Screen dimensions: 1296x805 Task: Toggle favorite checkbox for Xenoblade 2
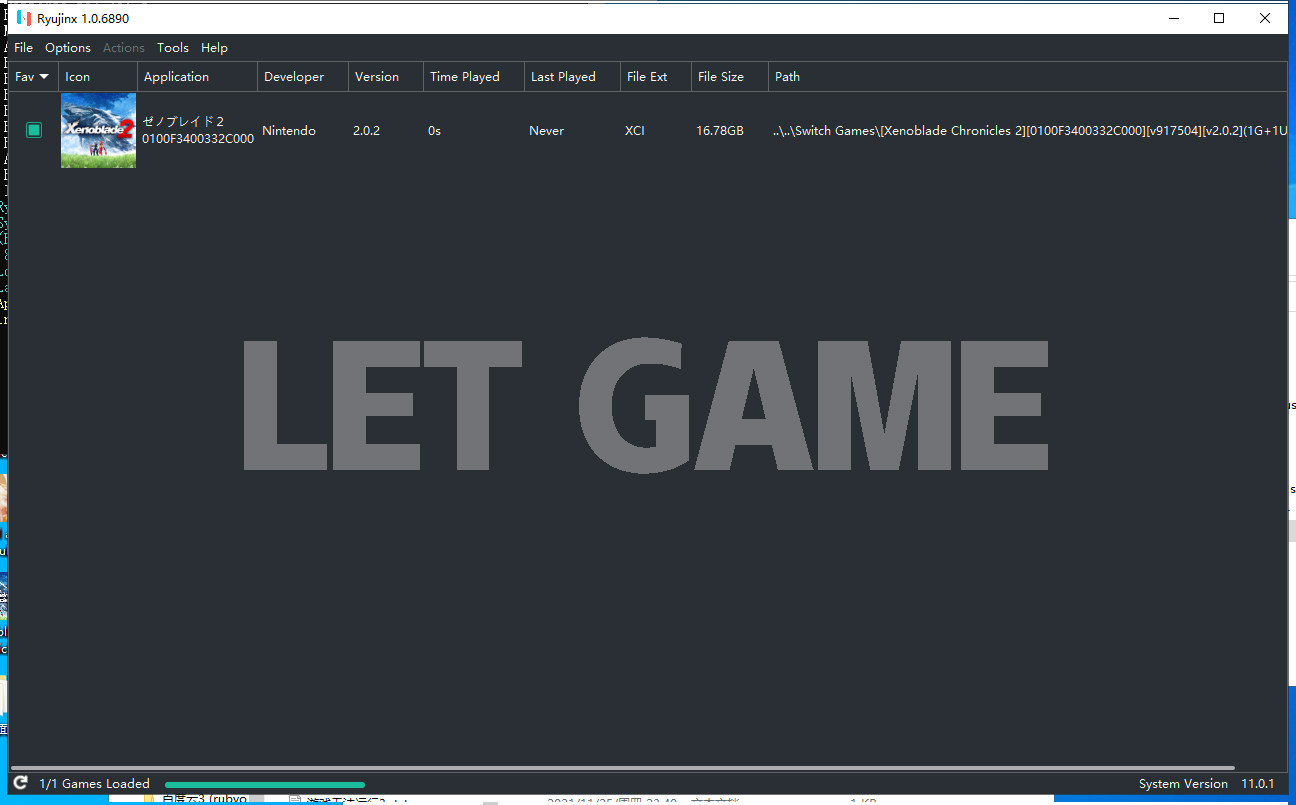(34, 130)
